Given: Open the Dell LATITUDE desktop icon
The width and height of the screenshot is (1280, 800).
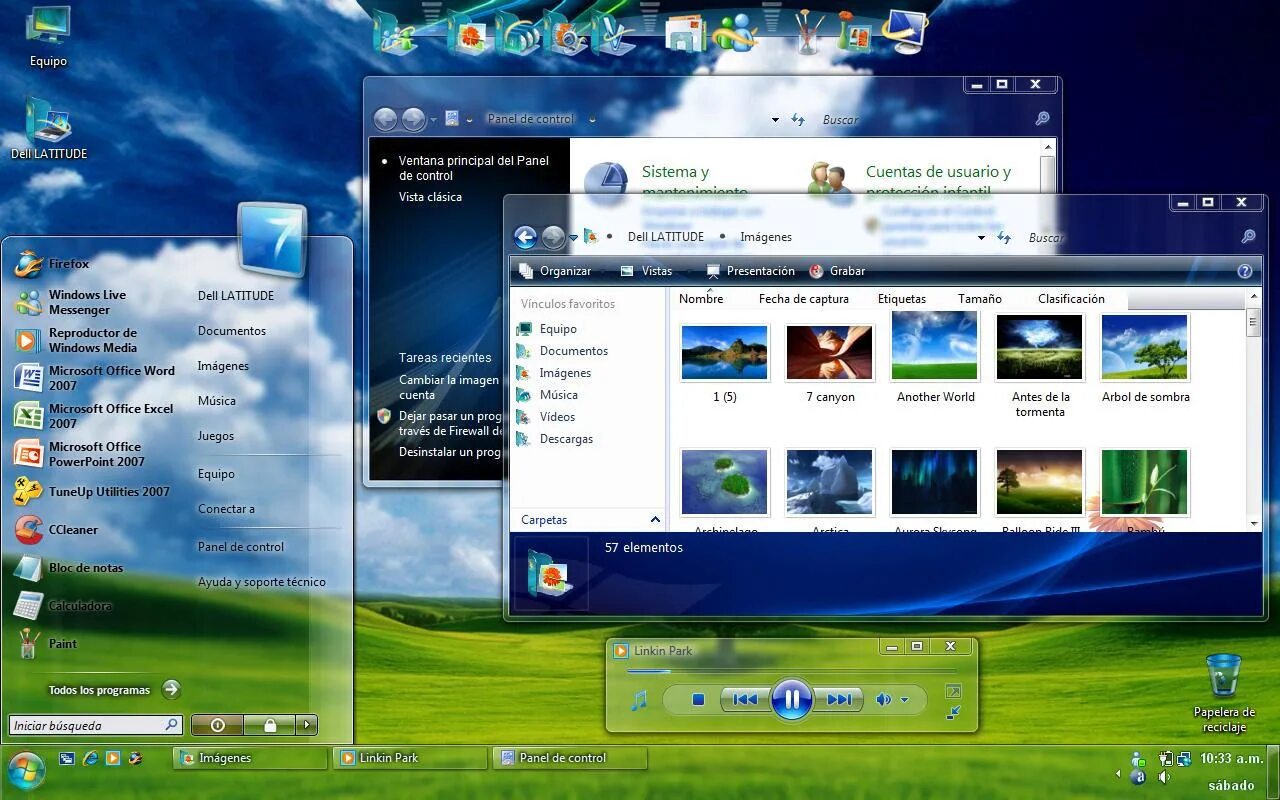Looking at the screenshot, I should tap(49, 129).
